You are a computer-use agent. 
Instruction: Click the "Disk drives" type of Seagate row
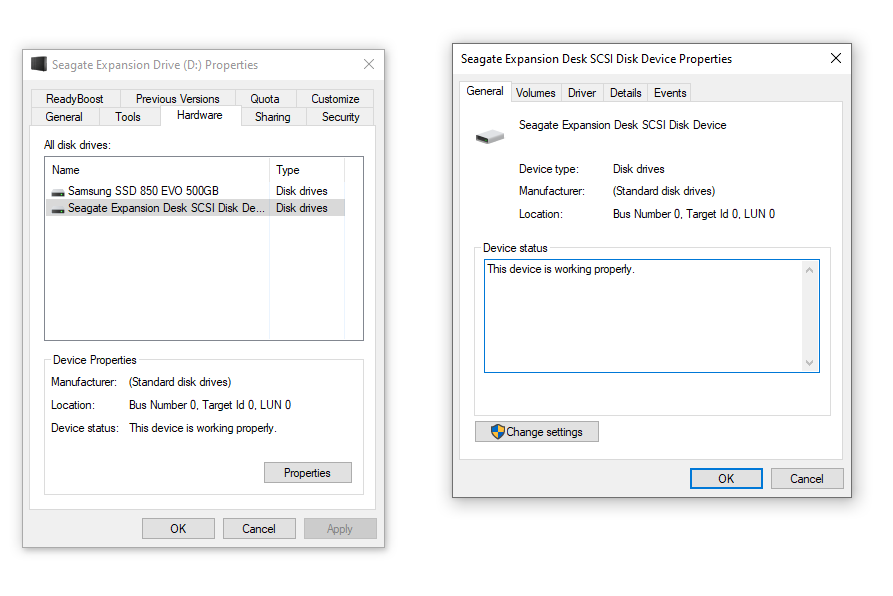pyautogui.click(x=302, y=208)
